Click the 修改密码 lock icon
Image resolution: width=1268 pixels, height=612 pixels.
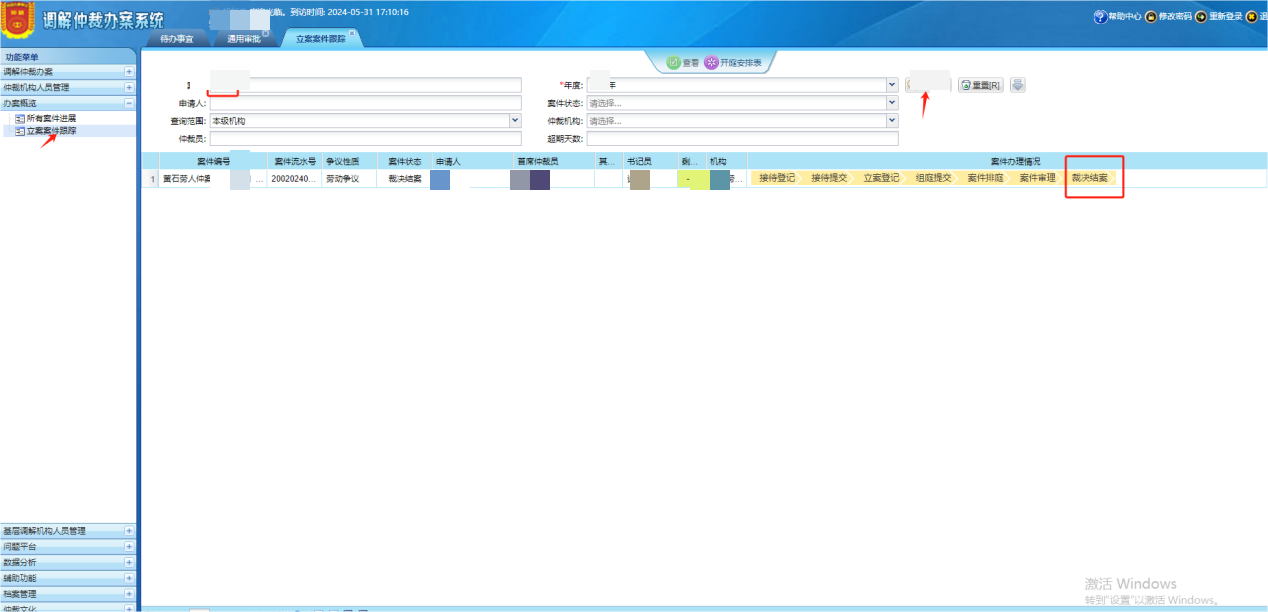(x=1151, y=17)
